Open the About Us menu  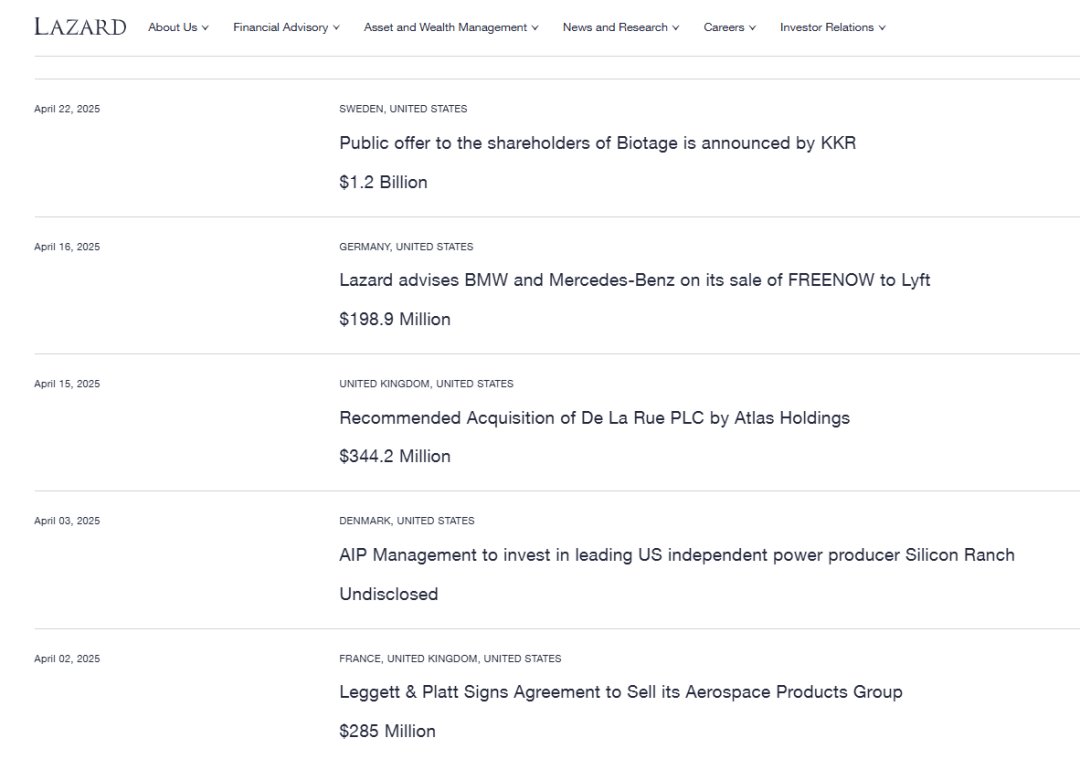pyautogui.click(x=178, y=27)
